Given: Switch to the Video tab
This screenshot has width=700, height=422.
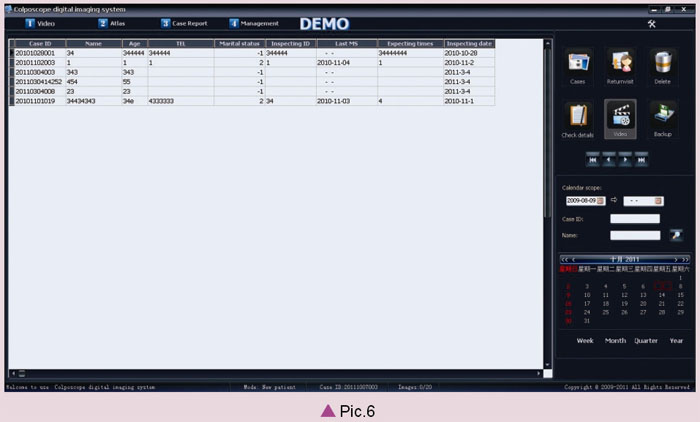Looking at the screenshot, I should [40, 23].
